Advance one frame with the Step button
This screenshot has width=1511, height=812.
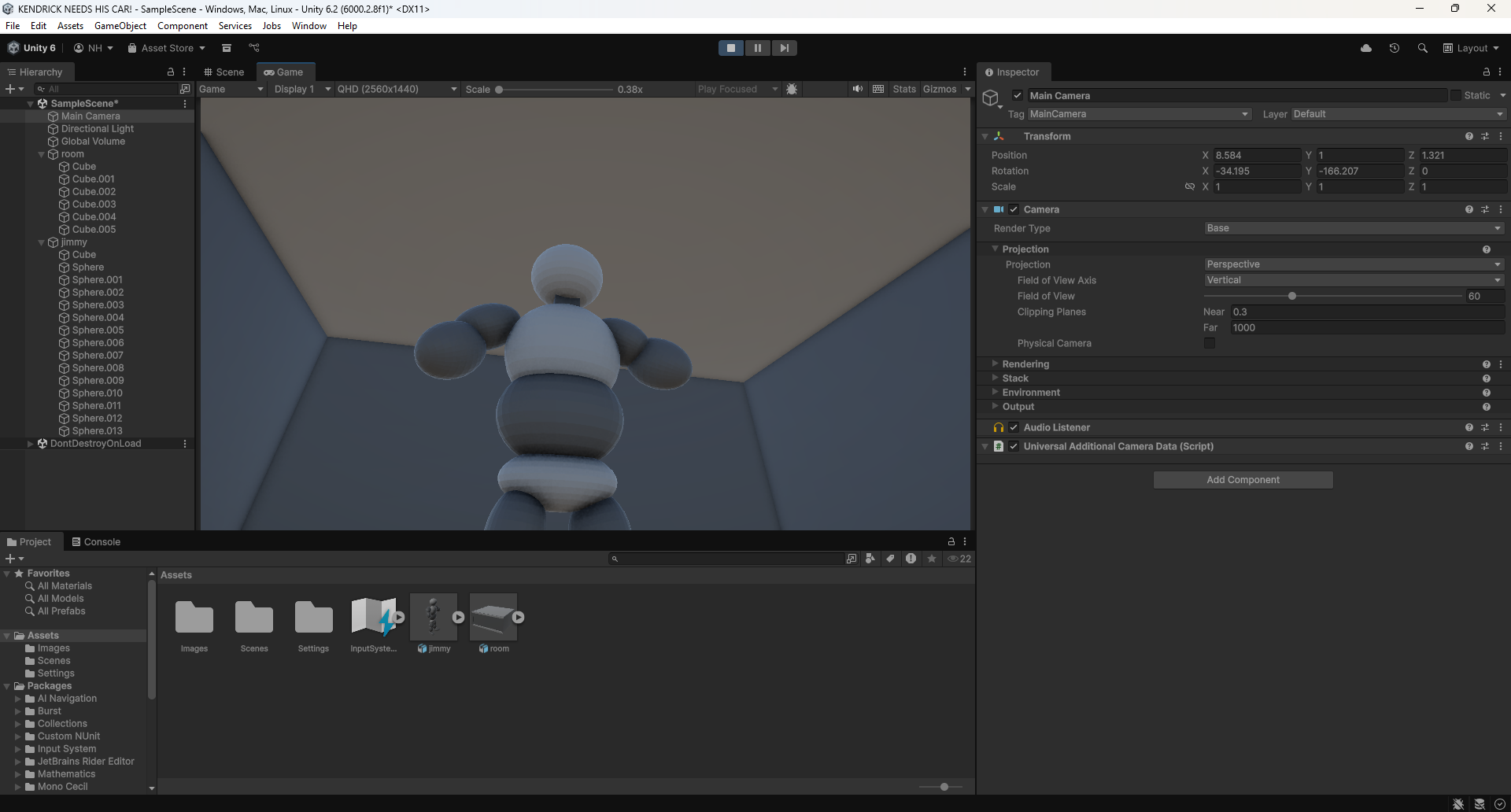pyautogui.click(x=785, y=48)
